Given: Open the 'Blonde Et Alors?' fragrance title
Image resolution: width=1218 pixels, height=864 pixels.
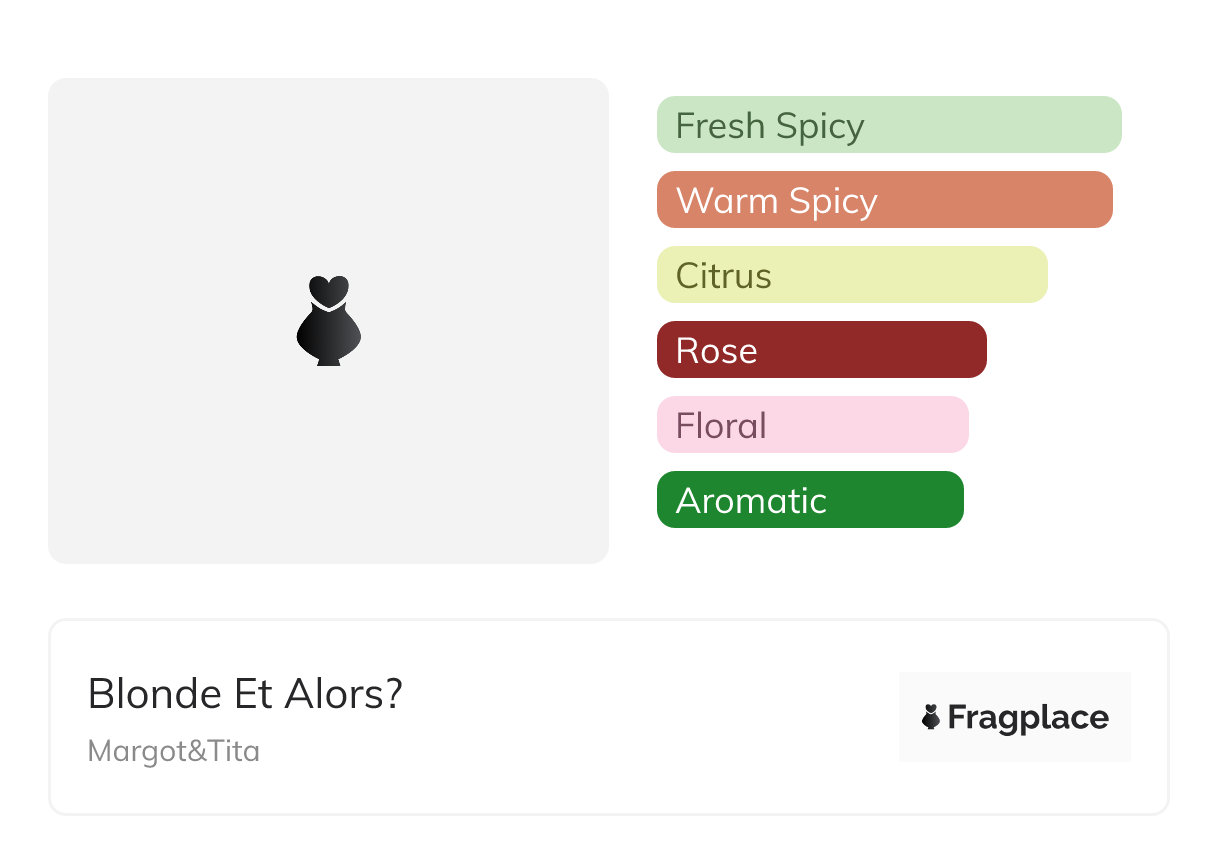Looking at the screenshot, I should [x=245, y=694].
